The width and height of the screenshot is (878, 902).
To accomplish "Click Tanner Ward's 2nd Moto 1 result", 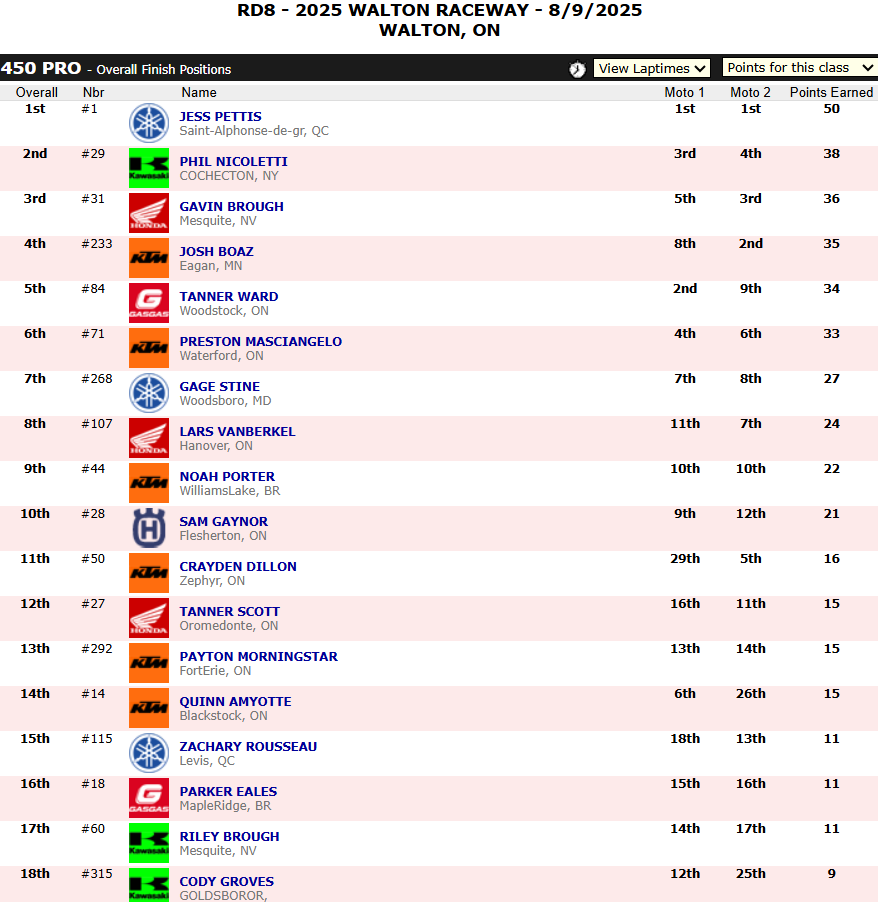I will coord(685,289).
